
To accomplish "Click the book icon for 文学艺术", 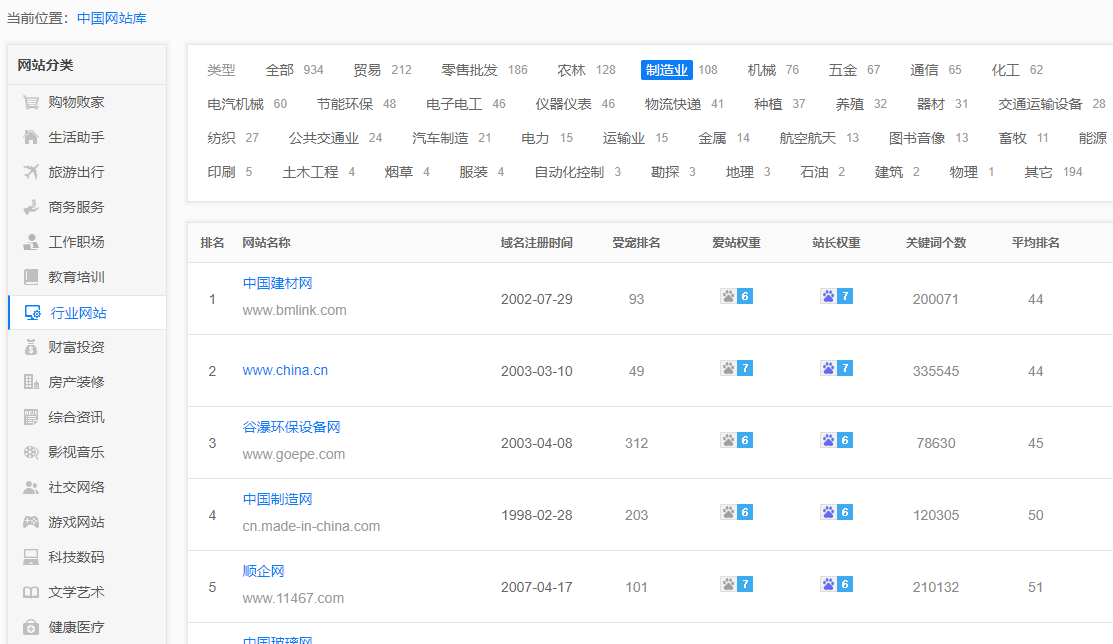I will pyautogui.click(x=31, y=592).
